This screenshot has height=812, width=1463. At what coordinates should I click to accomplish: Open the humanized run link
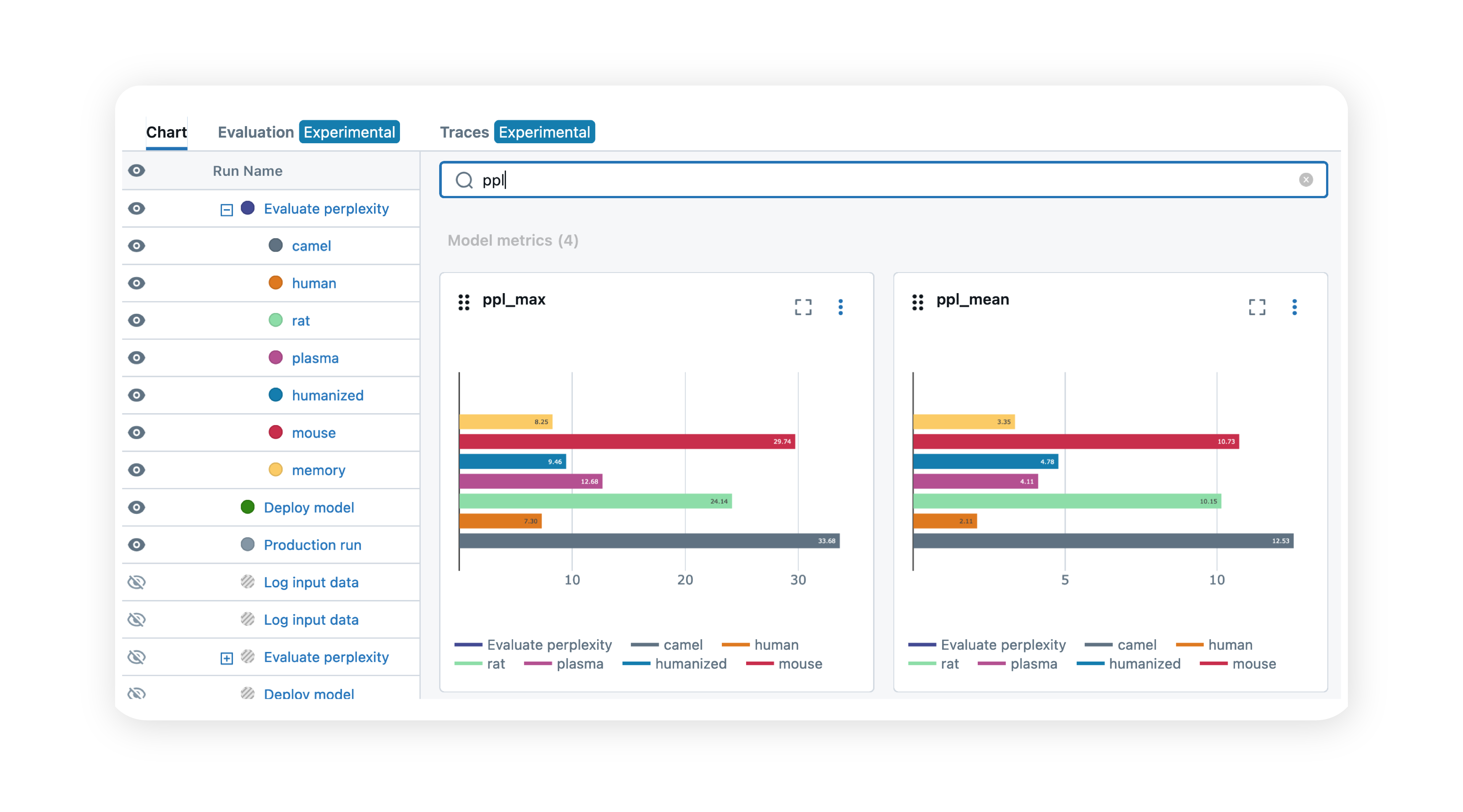click(x=328, y=395)
